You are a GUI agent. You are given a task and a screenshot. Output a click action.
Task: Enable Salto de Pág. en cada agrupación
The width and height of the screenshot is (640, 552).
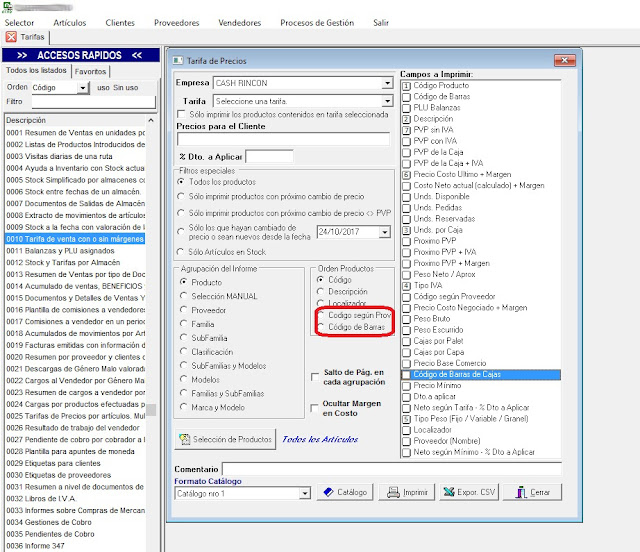pyautogui.click(x=316, y=378)
